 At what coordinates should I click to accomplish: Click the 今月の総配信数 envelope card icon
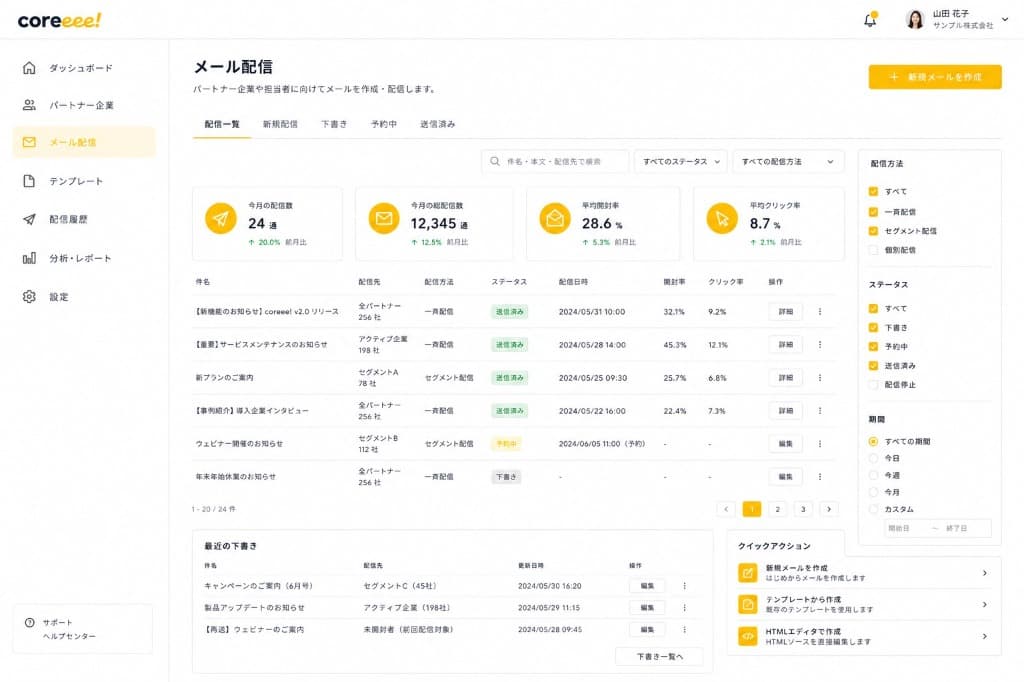coord(384,219)
